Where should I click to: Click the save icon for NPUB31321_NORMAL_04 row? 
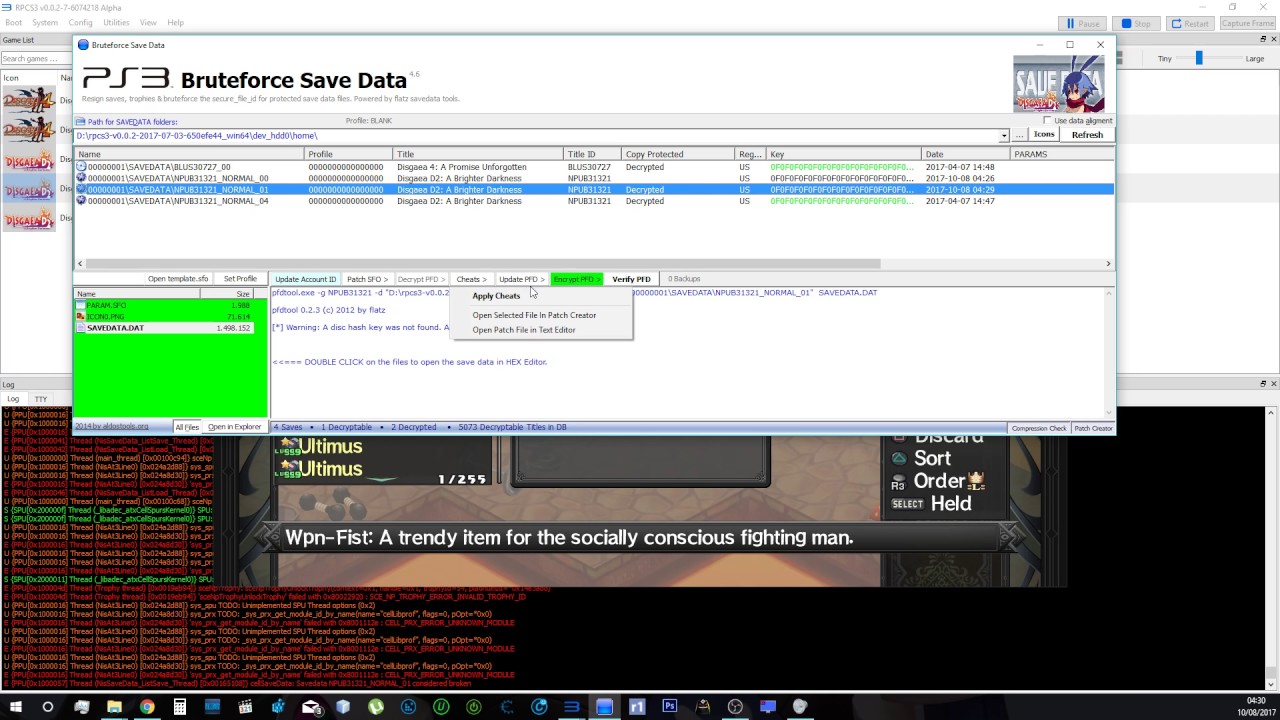point(81,201)
